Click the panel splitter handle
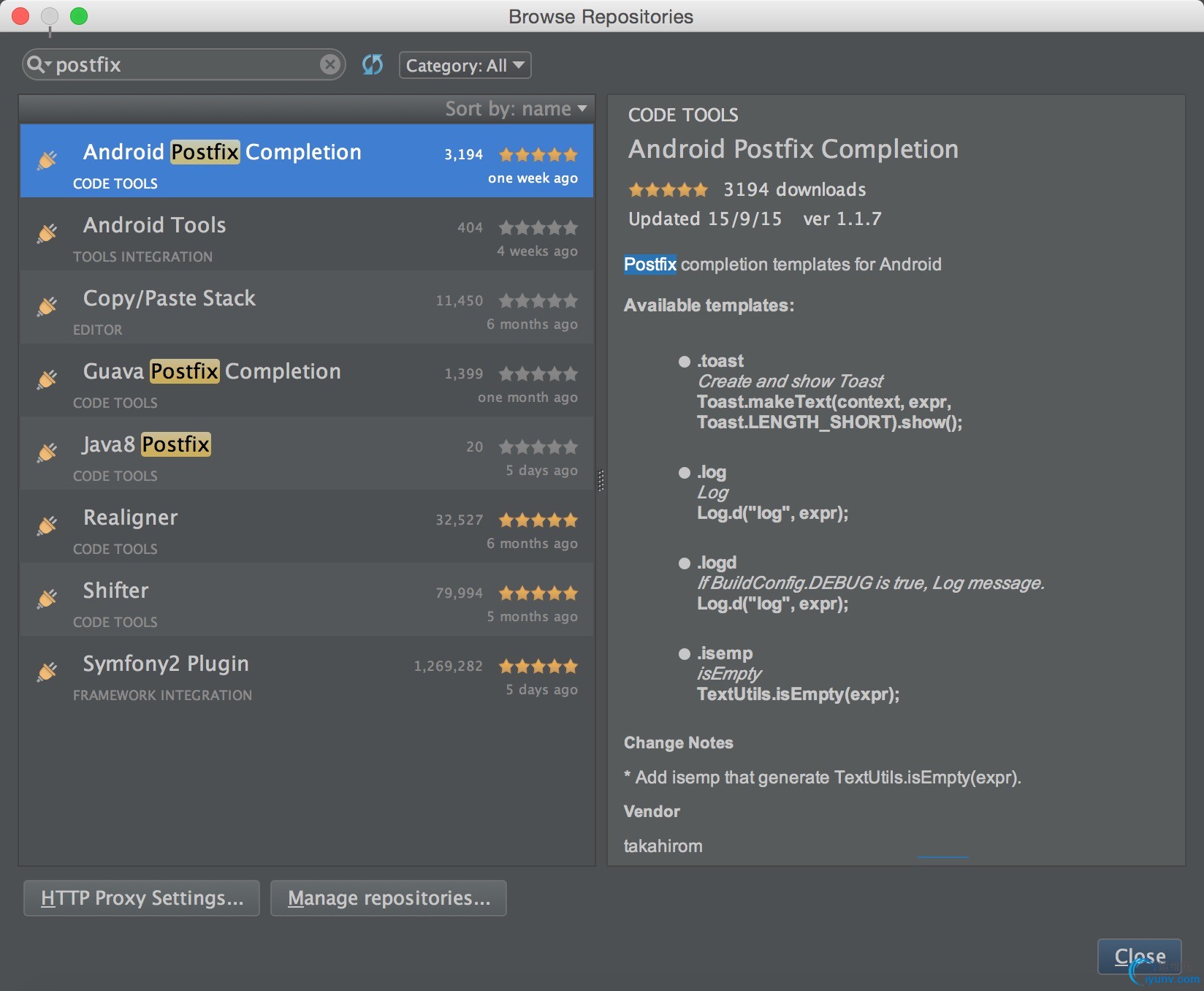This screenshot has width=1204, height=991. [x=601, y=480]
